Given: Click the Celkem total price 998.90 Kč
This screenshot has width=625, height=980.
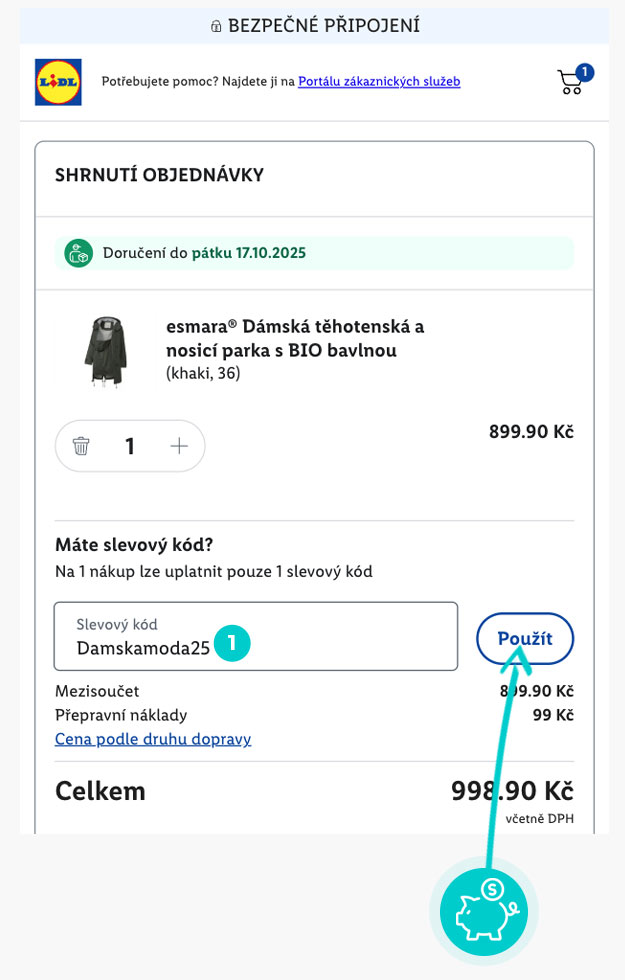Looking at the screenshot, I should coord(512,791).
